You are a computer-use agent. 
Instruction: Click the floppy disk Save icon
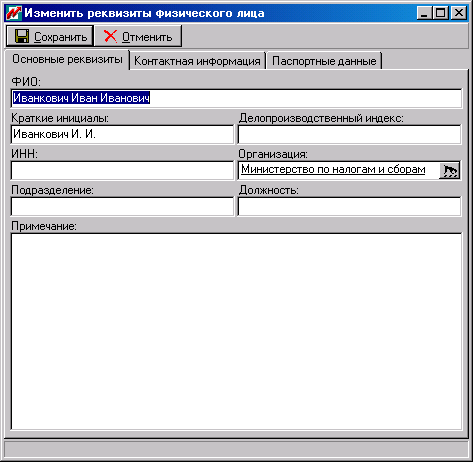[x=22, y=36]
